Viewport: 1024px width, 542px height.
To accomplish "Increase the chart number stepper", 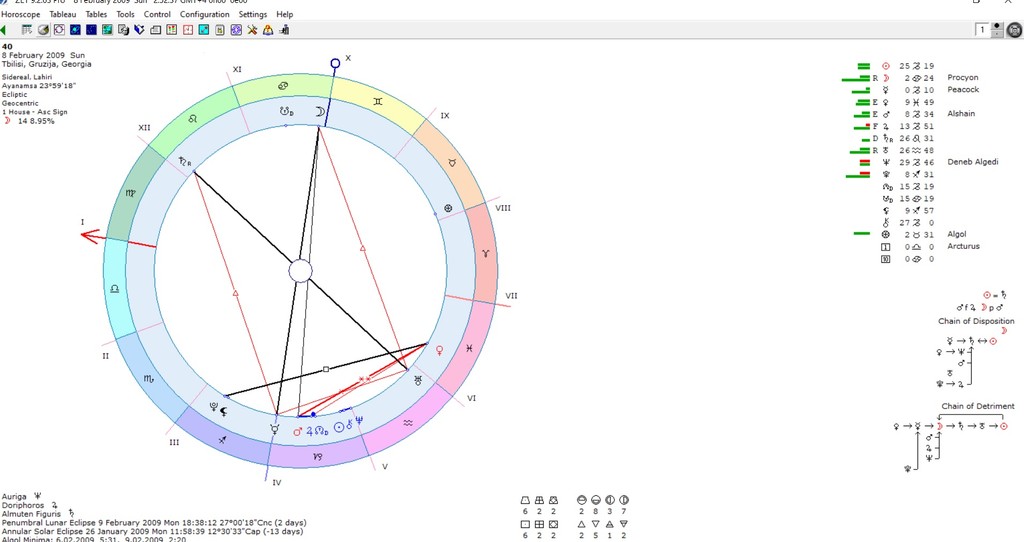I will coord(997,26).
